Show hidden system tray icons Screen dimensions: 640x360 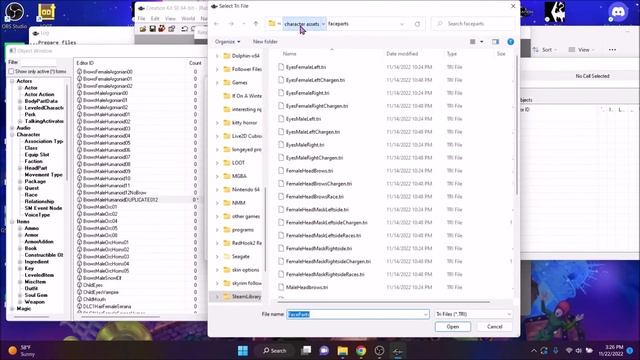(x=534, y=351)
